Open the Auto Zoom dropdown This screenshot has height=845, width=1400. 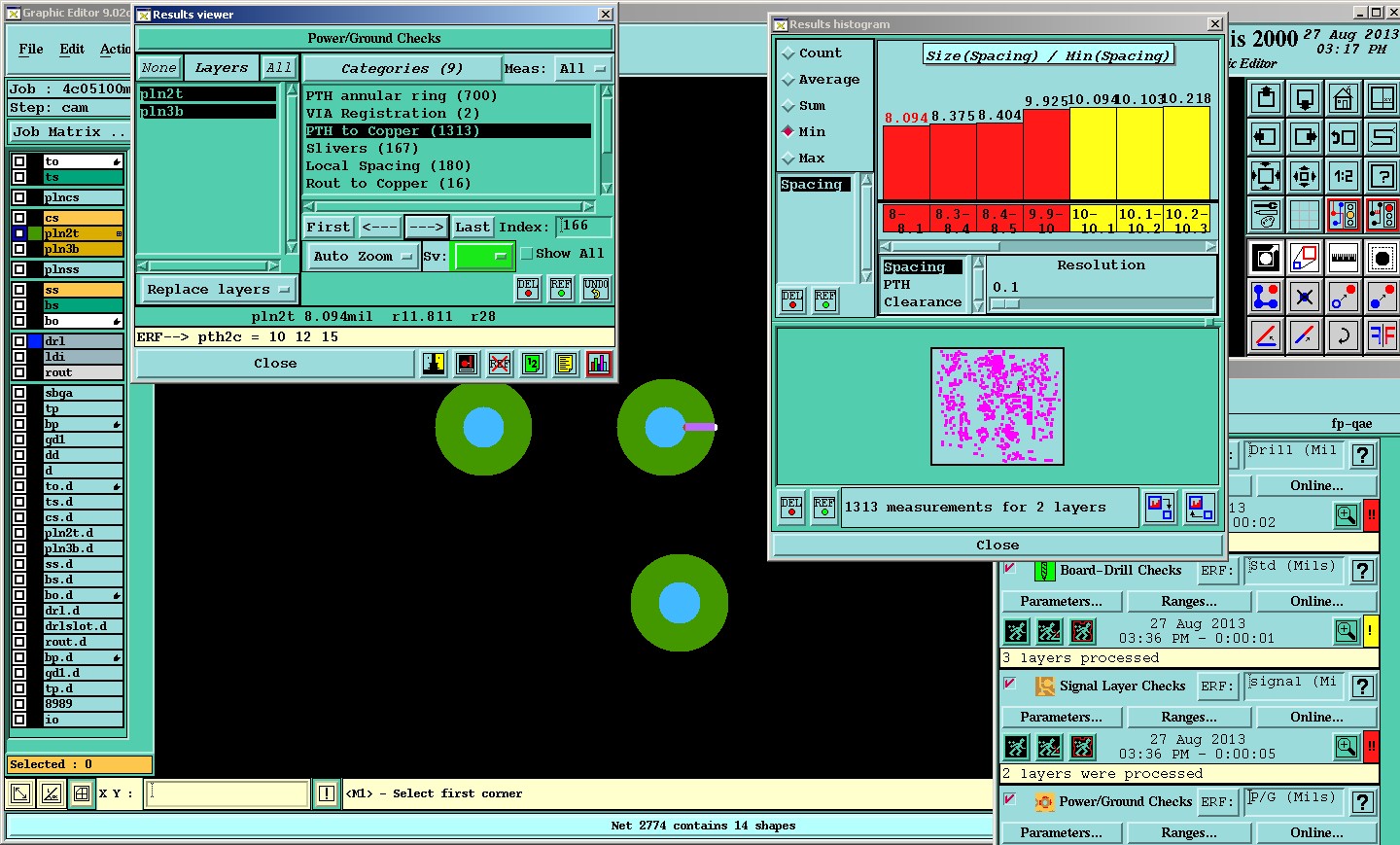[x=363, y=257]
